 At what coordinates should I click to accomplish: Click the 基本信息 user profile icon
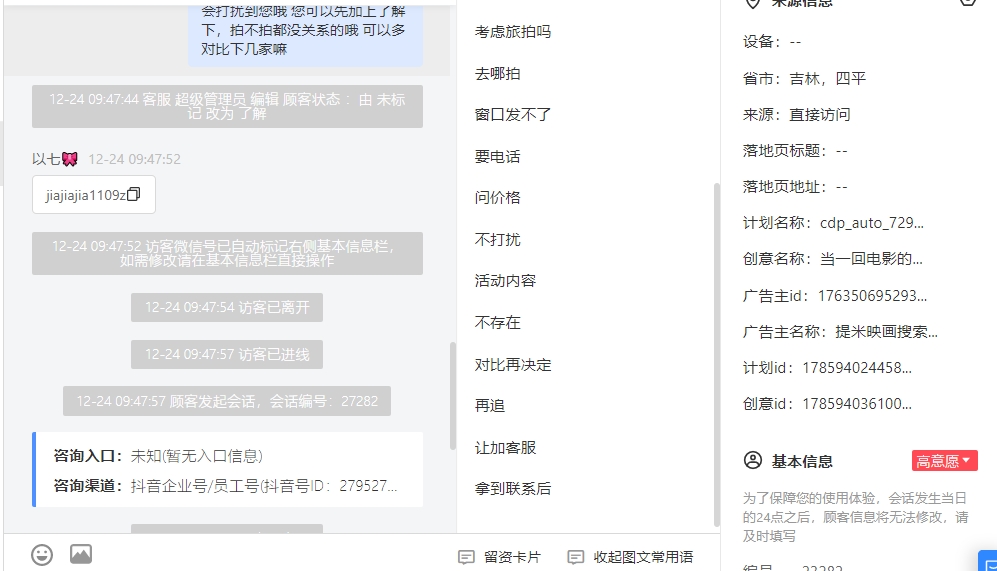(x=753, y=460)
